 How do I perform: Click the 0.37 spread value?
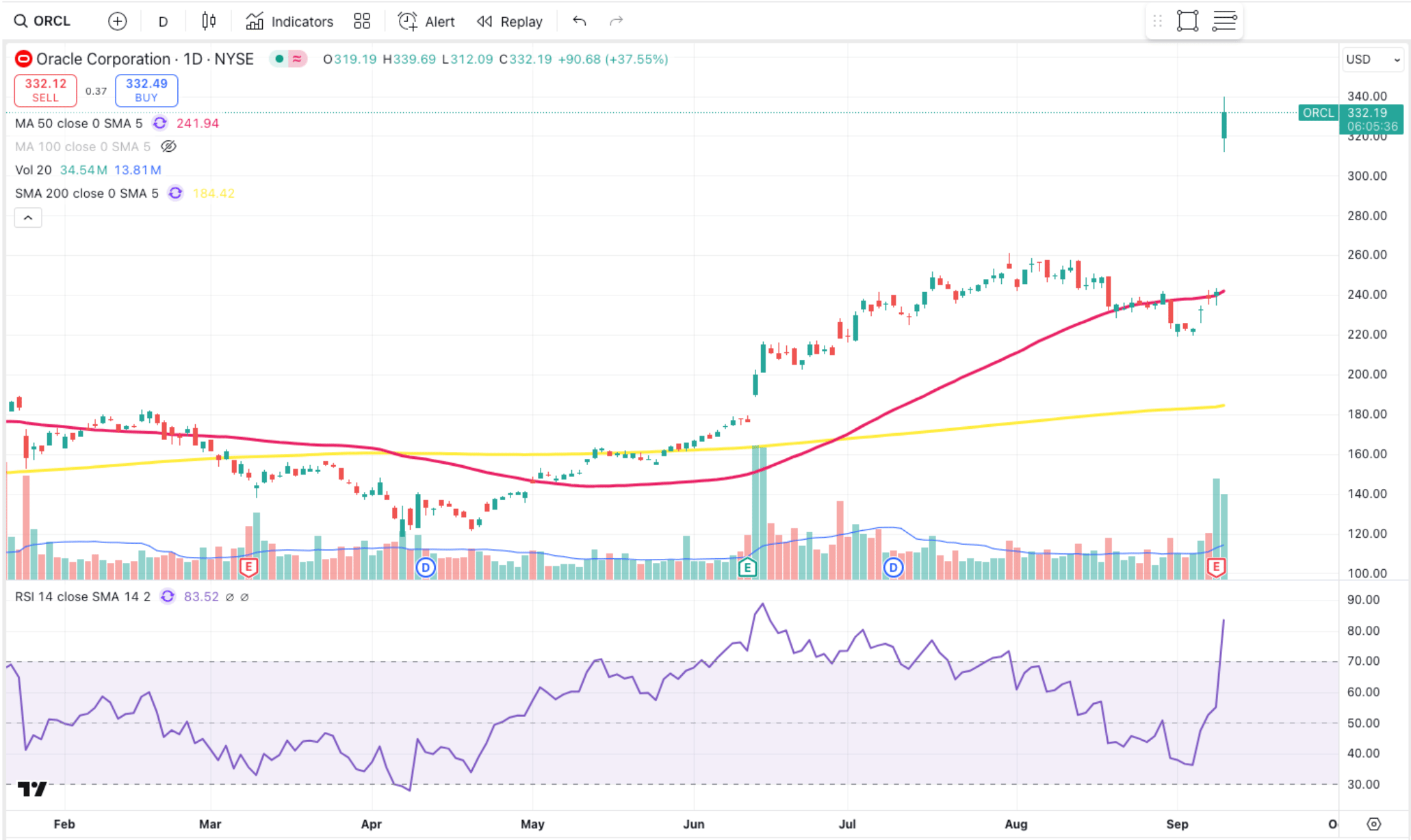96,90
